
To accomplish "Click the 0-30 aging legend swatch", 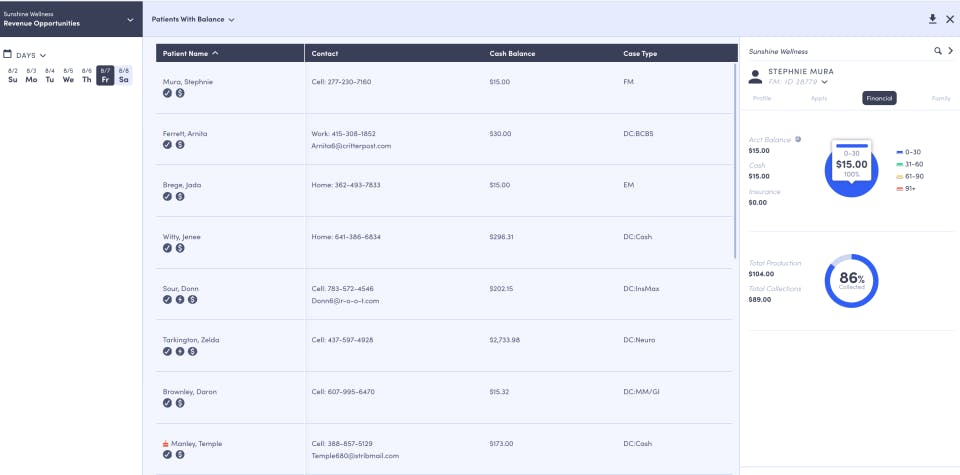I will (x=899, y=152).
